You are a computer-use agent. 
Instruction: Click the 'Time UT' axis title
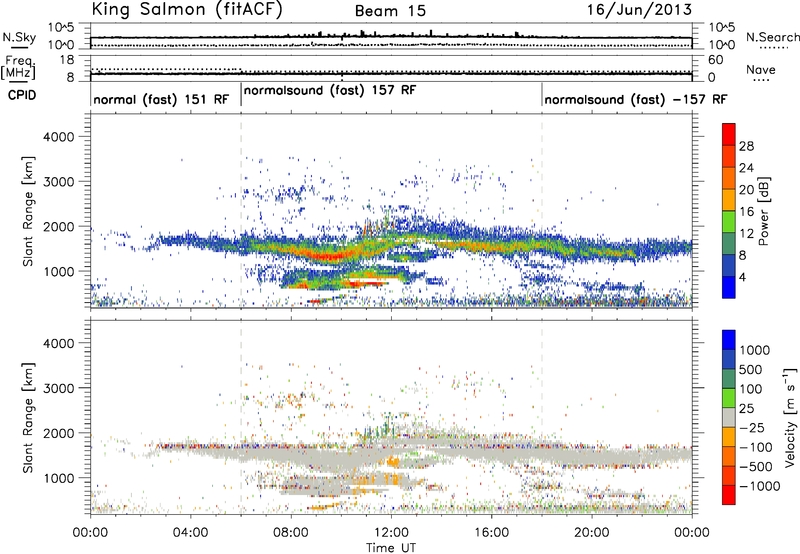tap(391, 548)
